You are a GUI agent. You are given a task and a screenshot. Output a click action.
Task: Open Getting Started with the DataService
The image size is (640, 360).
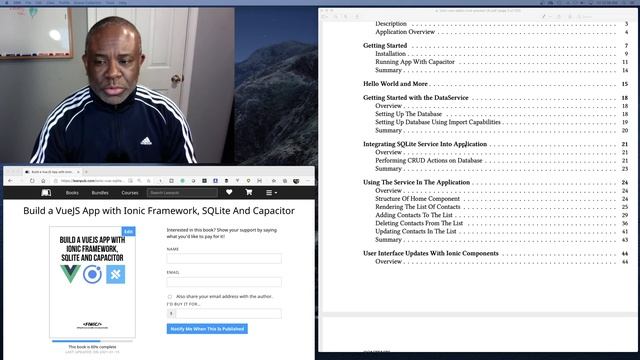(x=416, y=98)
